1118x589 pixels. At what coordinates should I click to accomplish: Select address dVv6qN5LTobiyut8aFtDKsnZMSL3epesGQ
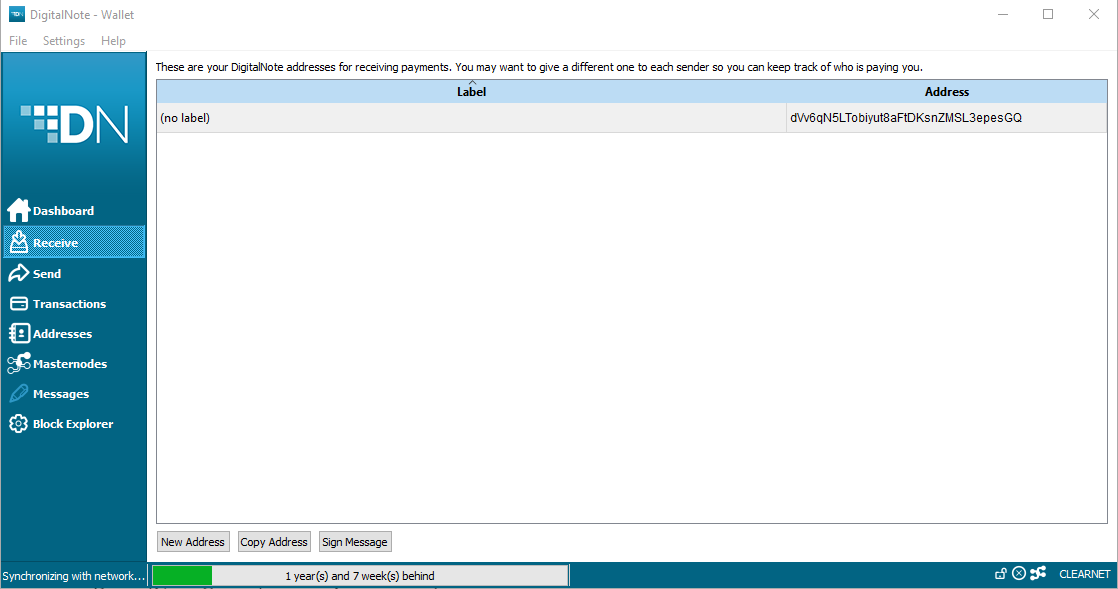tap(947, 118)
